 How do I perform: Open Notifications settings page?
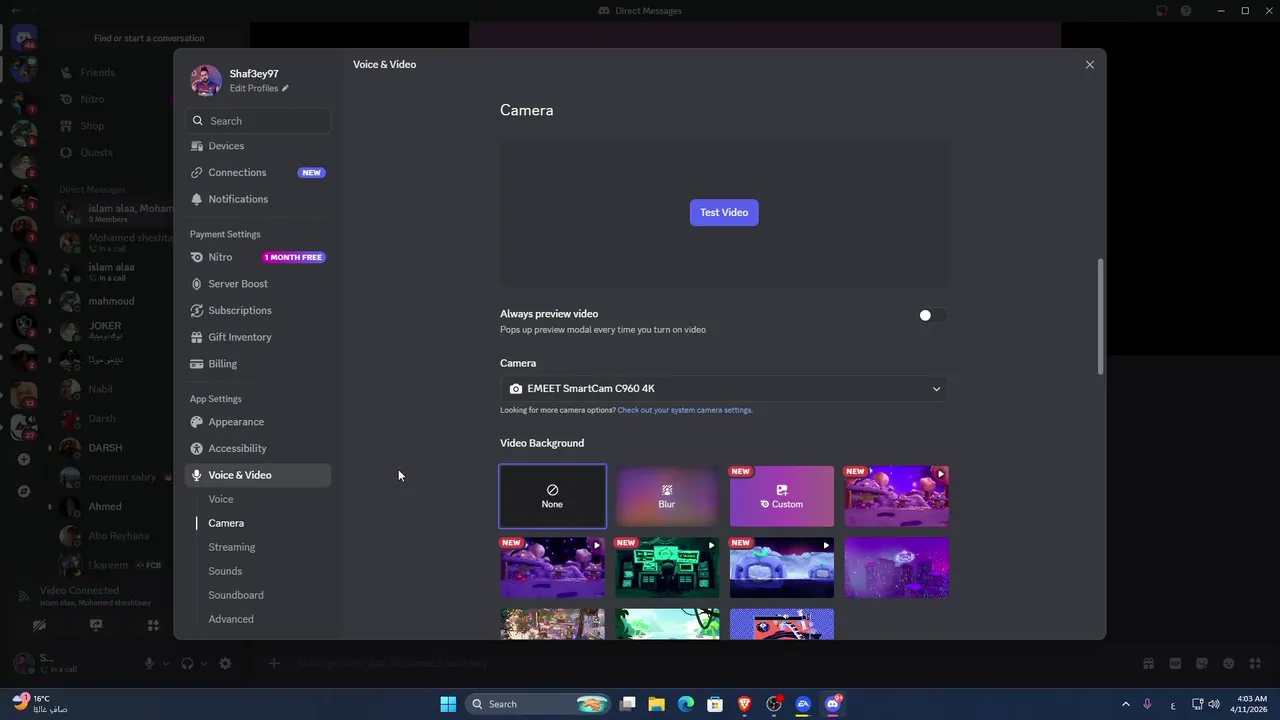[x=258, y=199]
